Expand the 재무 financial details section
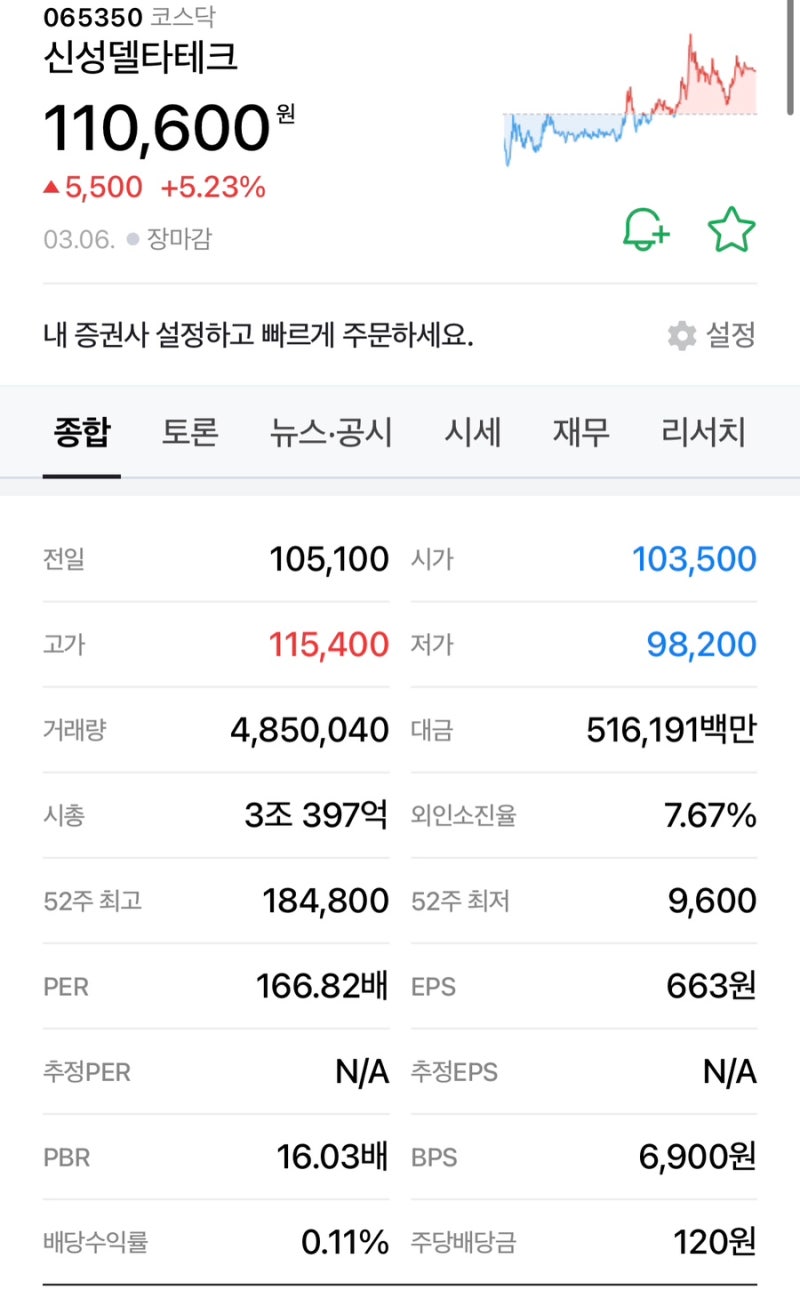 (580, 431)
